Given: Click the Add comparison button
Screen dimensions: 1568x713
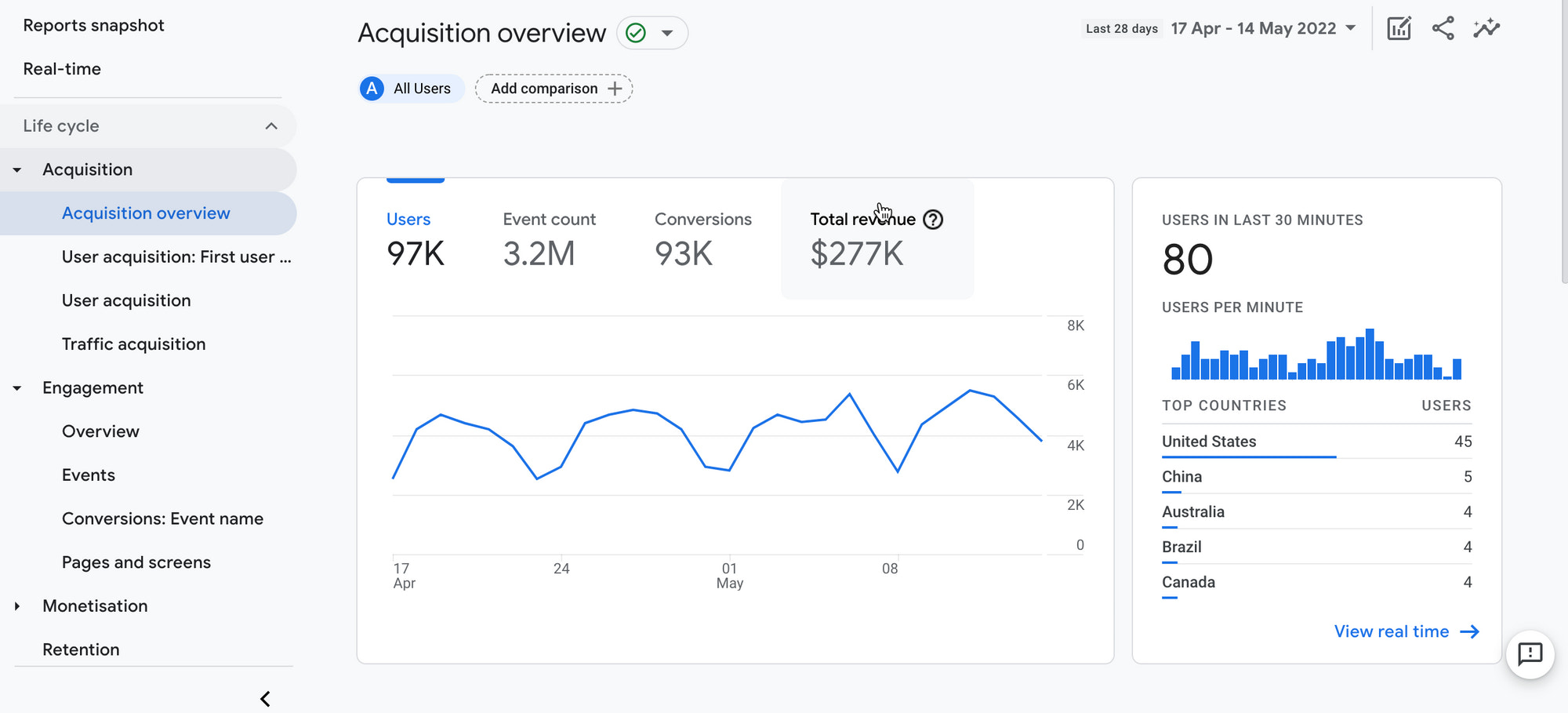Looking at the screenshot, I should click(554, 89).
